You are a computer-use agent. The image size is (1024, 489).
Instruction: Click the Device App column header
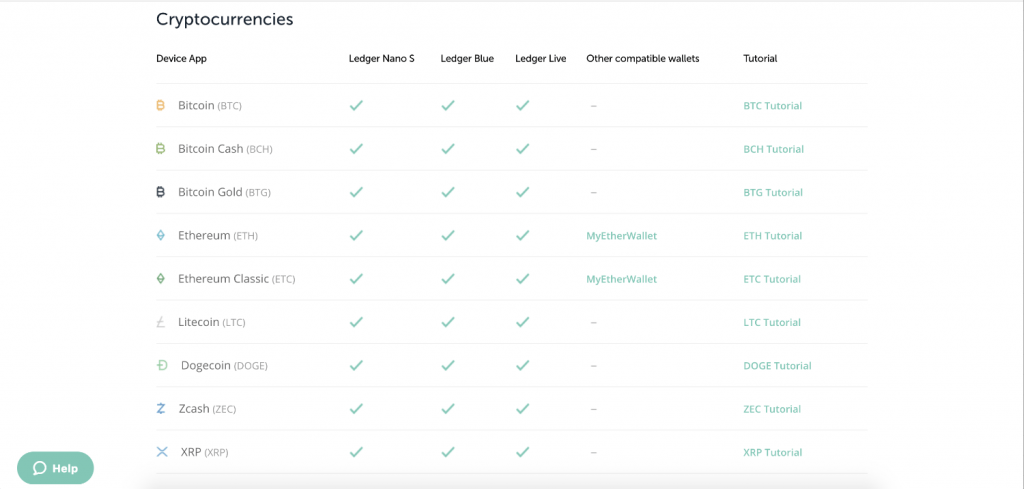point(182,59)
